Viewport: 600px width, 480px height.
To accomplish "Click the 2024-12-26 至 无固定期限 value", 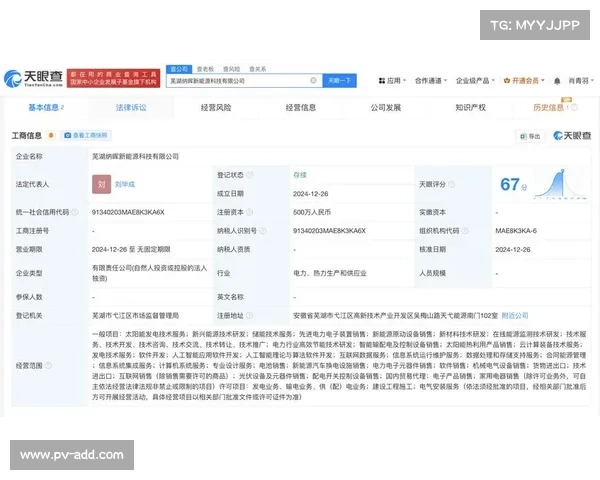I will (131, 249).
